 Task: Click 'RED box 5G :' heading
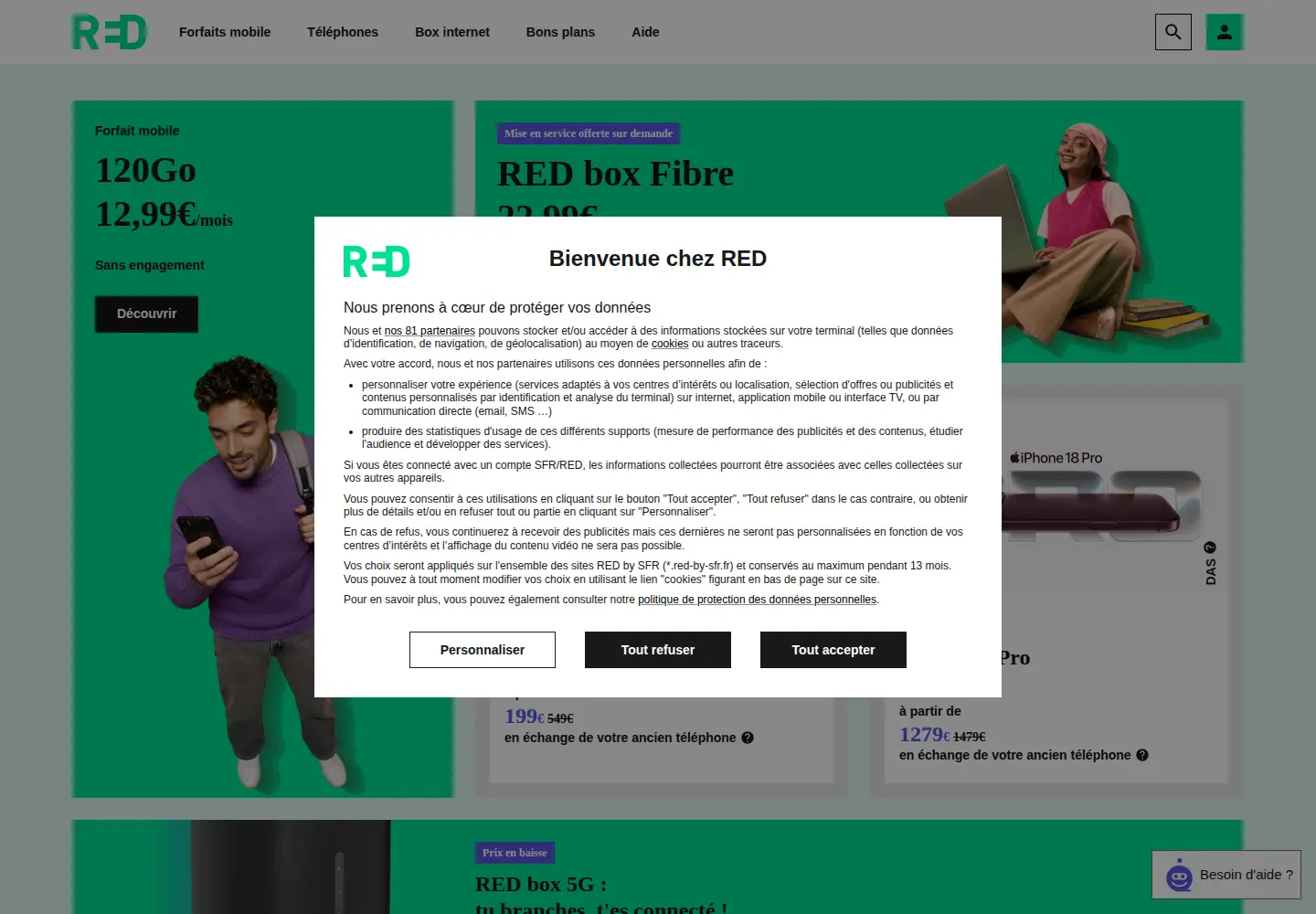tap(541, 884)
